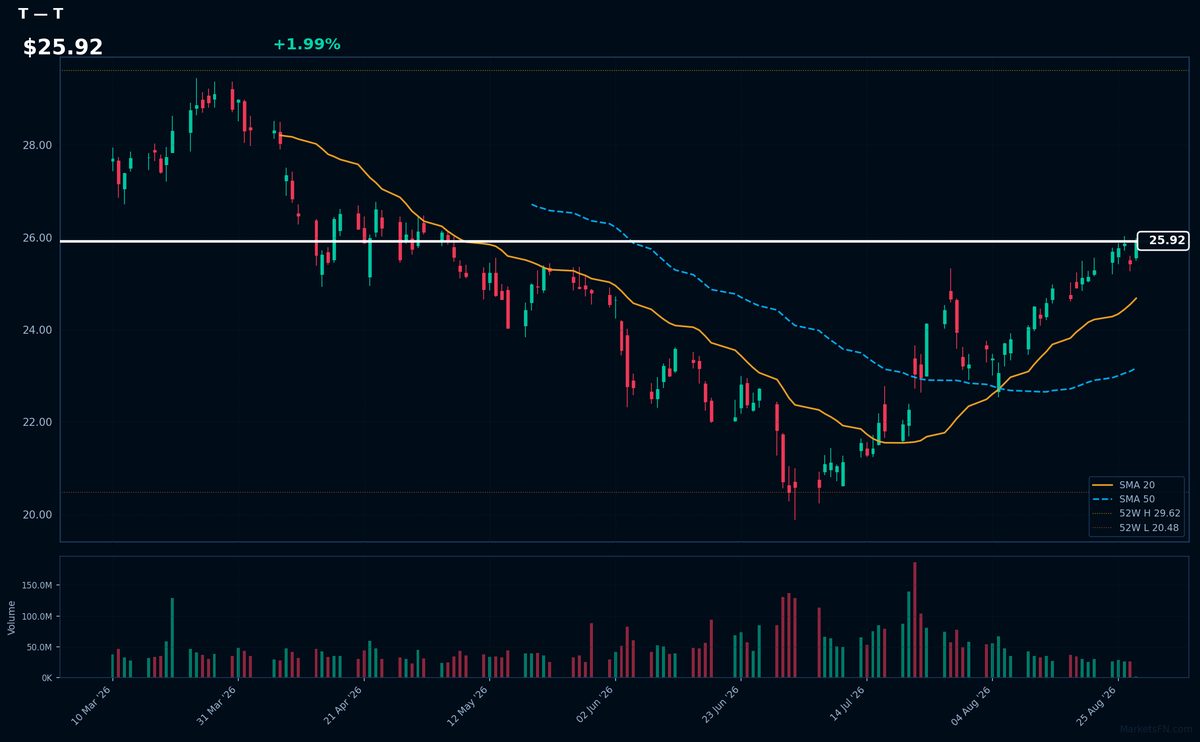The width and height of the screenshot is (1200, 742).
Task: Click the Volume axis title
Action: tap(11, 617)
